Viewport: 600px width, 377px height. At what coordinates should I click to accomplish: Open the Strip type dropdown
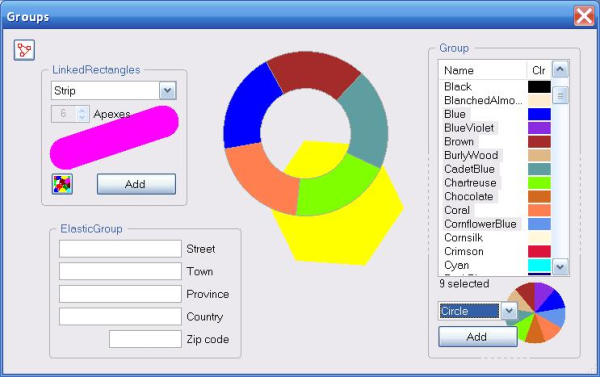coord(168,91)
